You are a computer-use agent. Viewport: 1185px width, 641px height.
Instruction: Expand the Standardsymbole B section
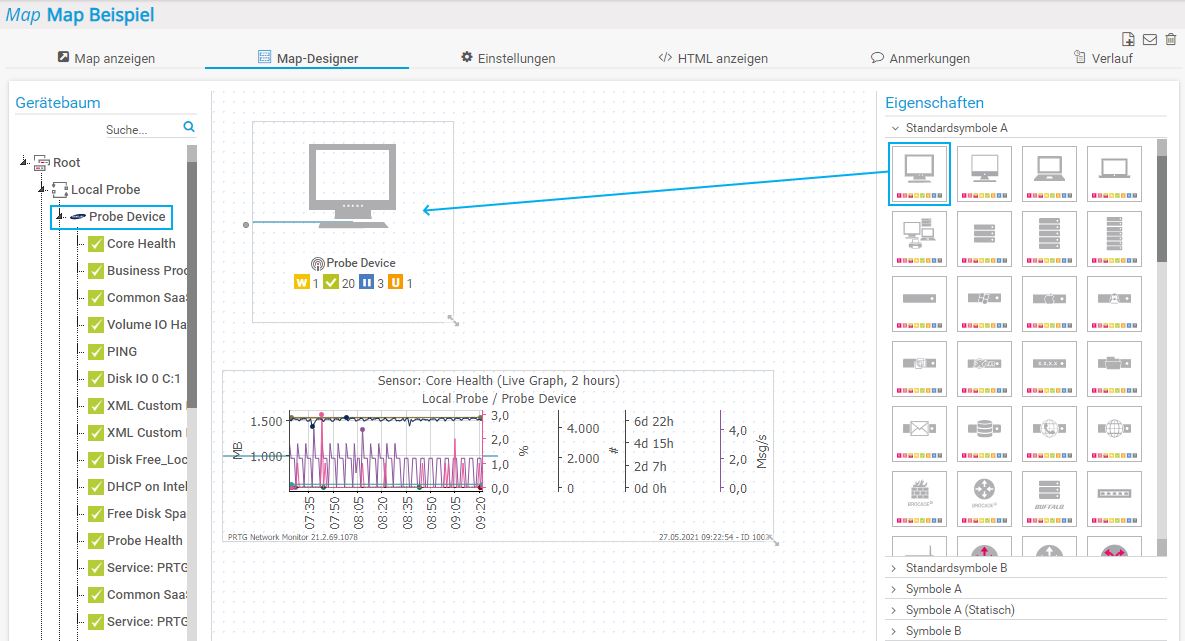[x=956, y=568]
